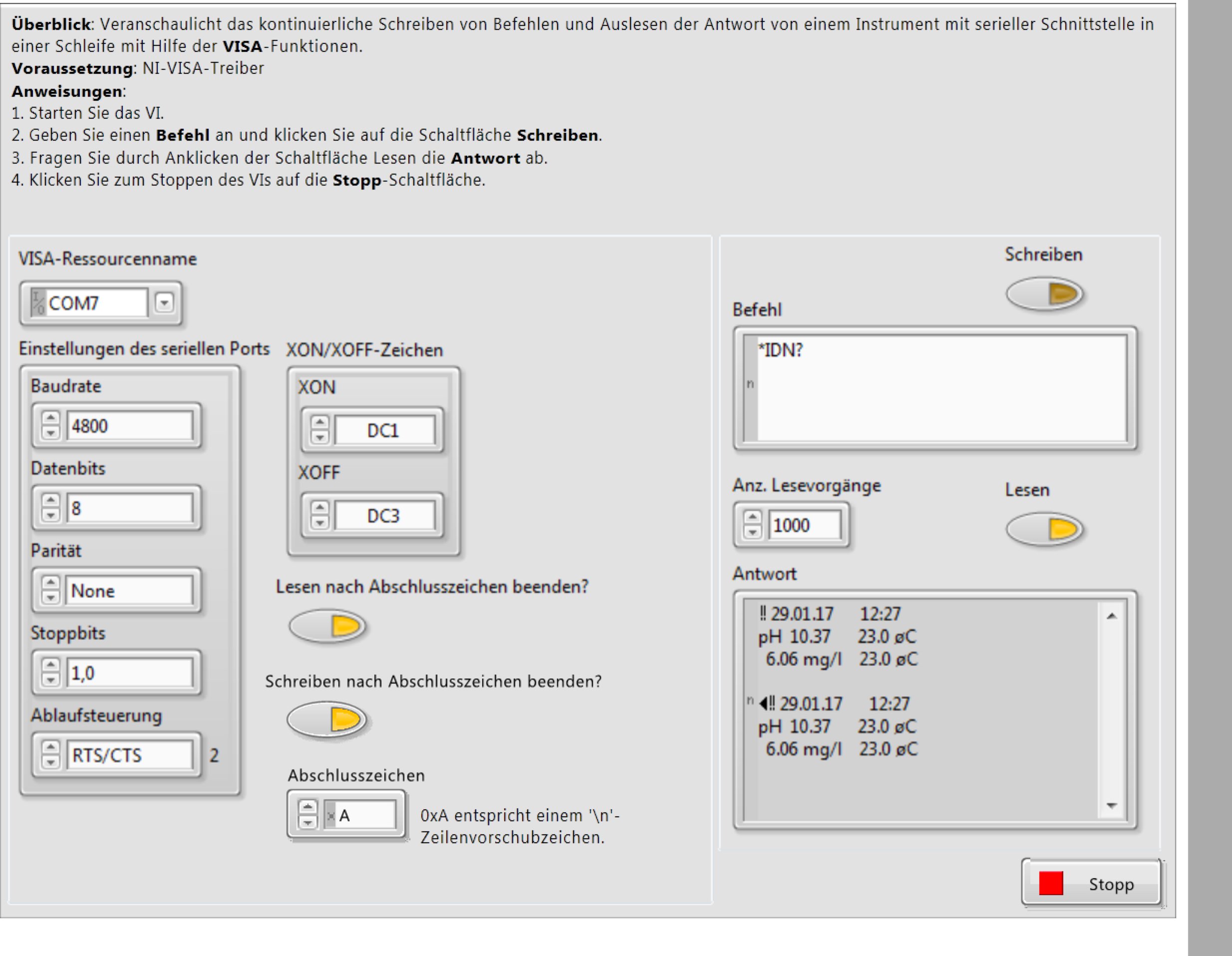Viewport: 1232px width, 956px height.
Task: Click the Abschlusszeichen hex radix indicator
Action: tap(330, 816)
